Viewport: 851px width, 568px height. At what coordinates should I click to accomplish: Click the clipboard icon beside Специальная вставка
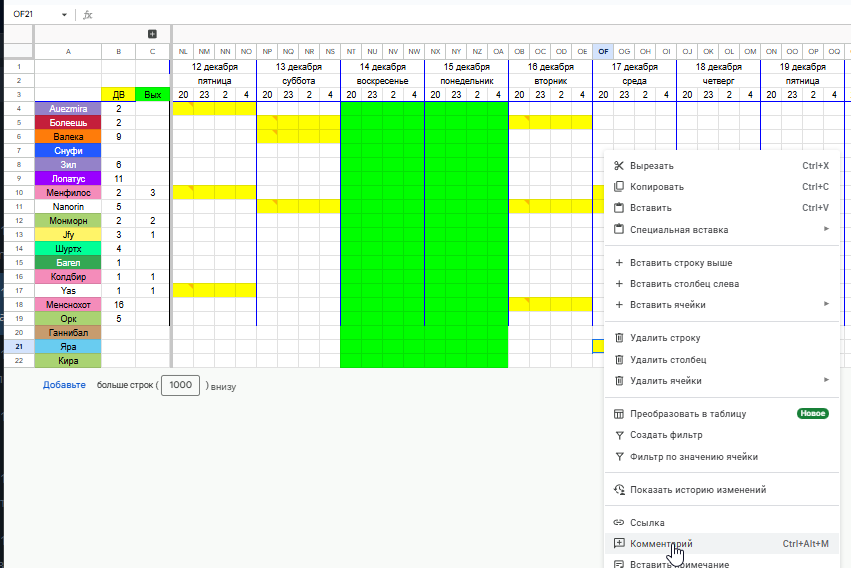619,229
